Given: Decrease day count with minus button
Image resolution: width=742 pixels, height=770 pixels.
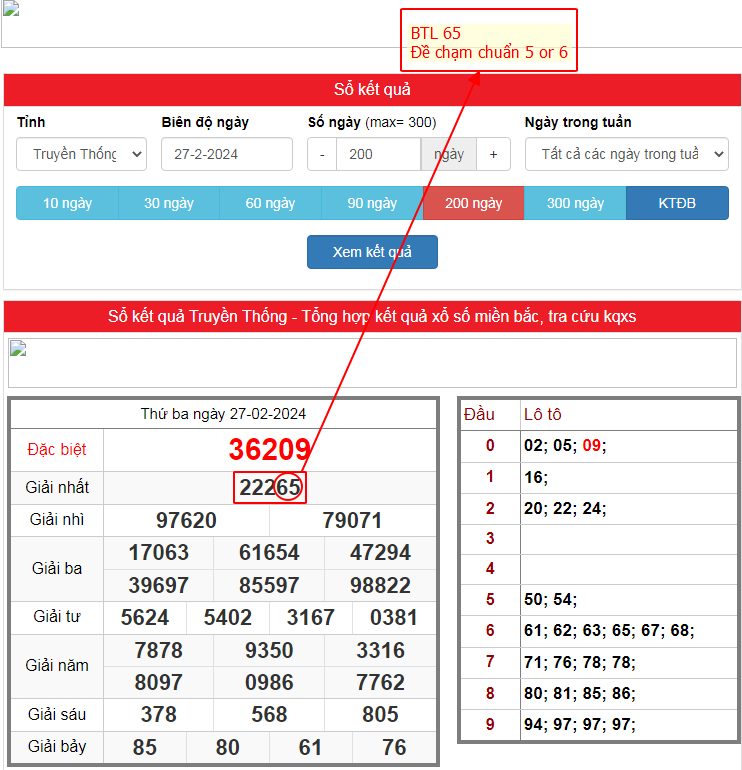Looking at the screenshot, I should pos(322,154).
